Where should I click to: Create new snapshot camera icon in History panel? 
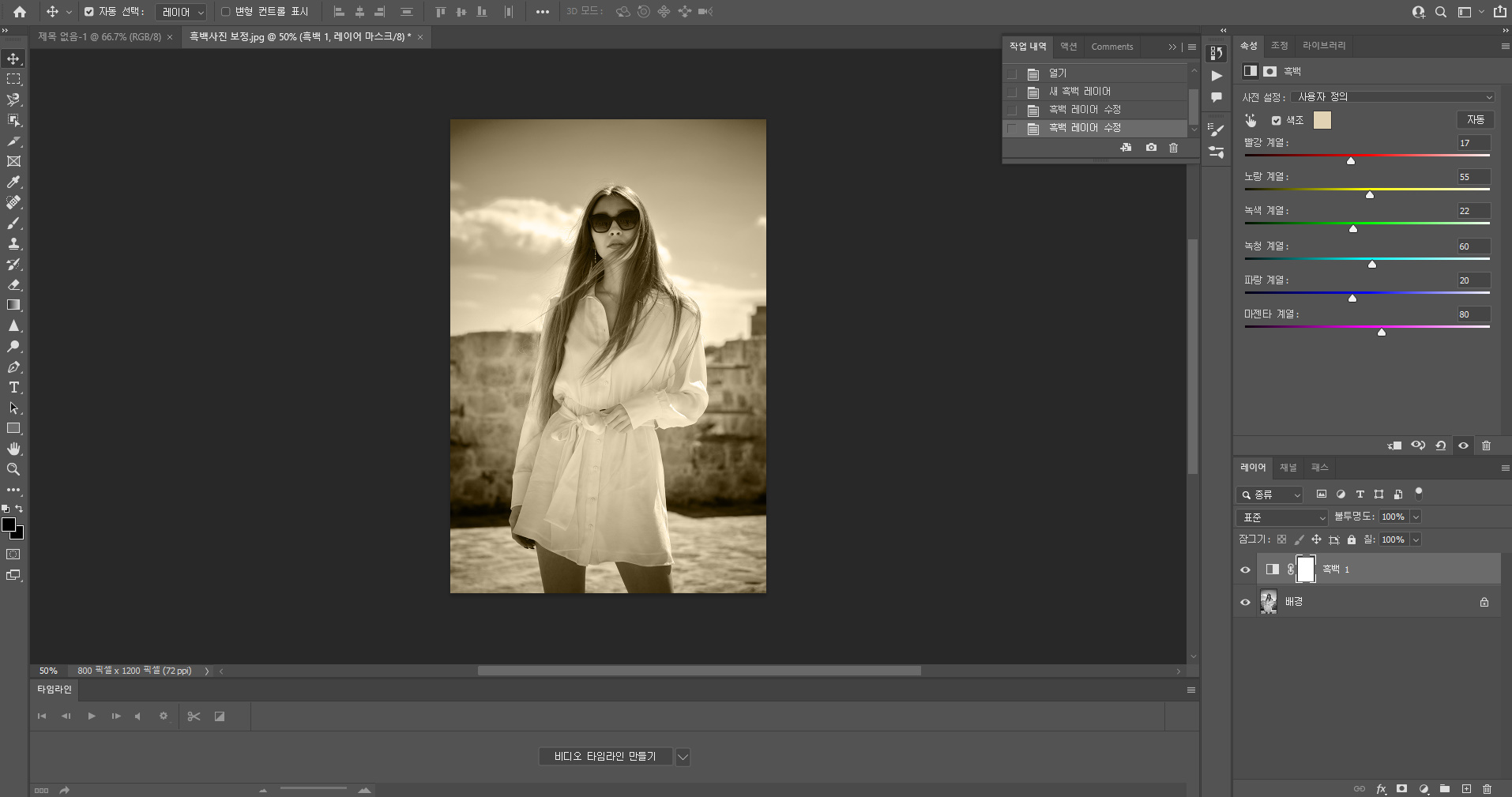click(1151, 148)
